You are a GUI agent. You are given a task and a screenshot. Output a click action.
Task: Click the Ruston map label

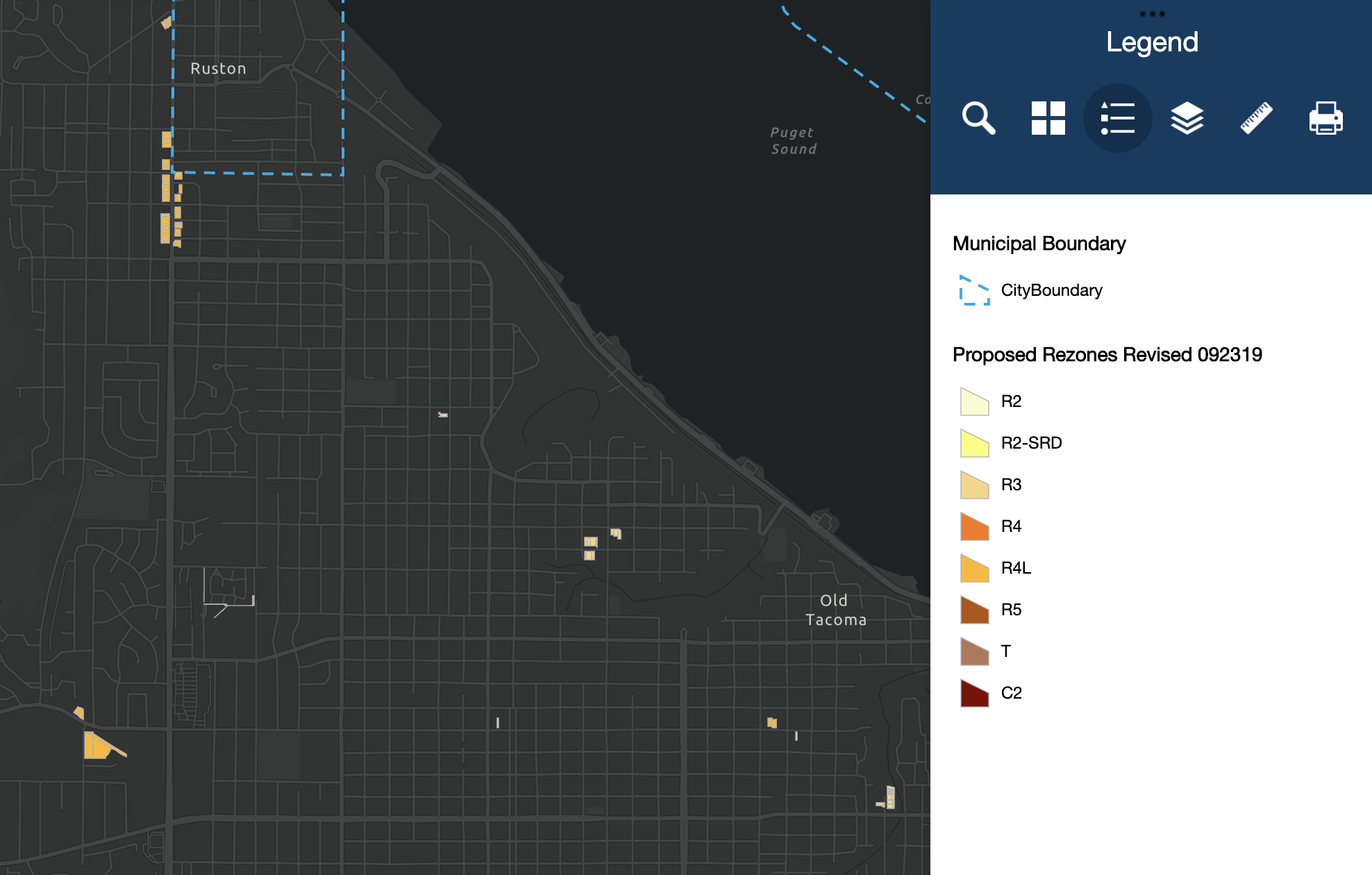coord(218,69)
